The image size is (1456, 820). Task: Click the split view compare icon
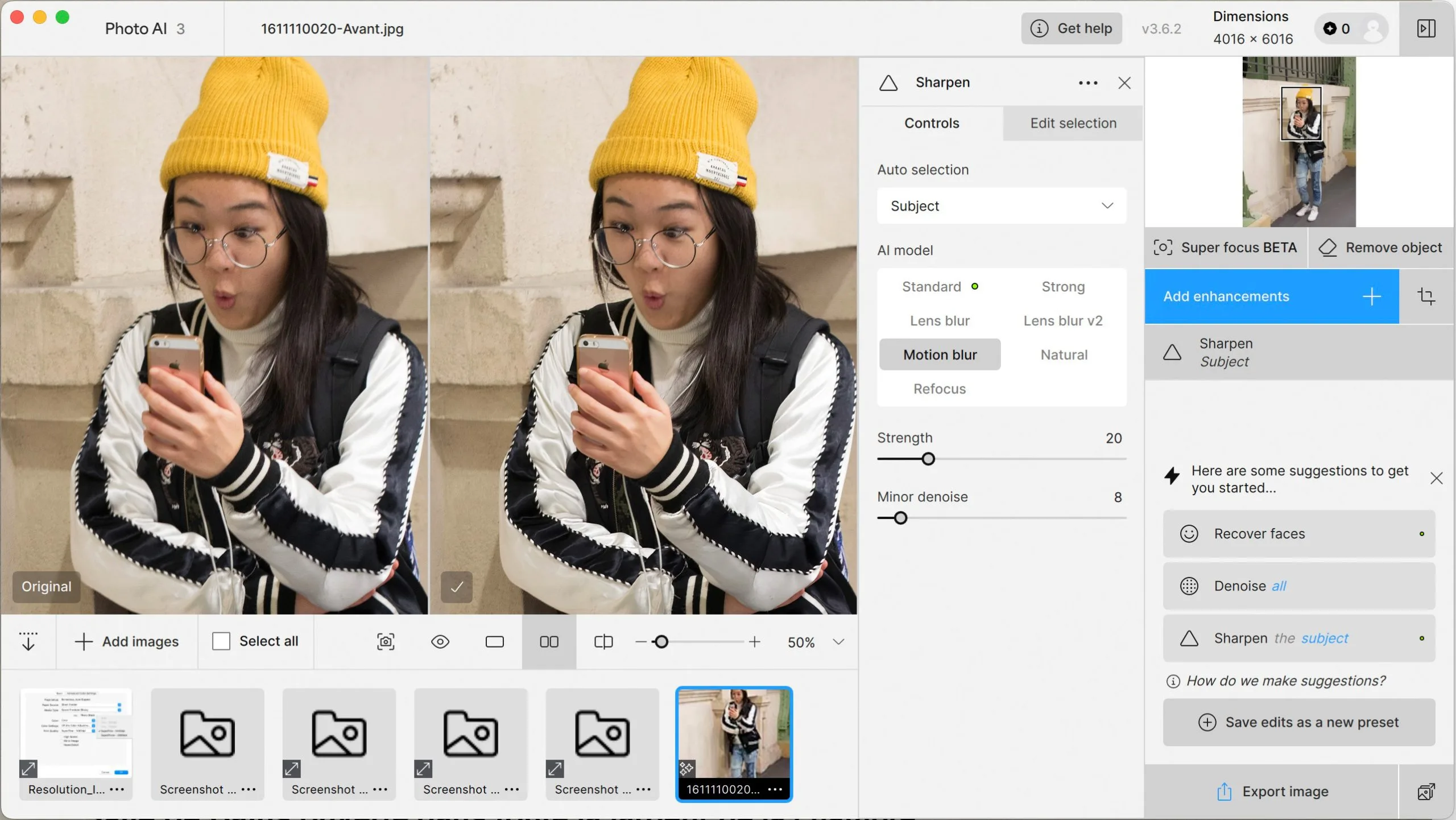603,642
